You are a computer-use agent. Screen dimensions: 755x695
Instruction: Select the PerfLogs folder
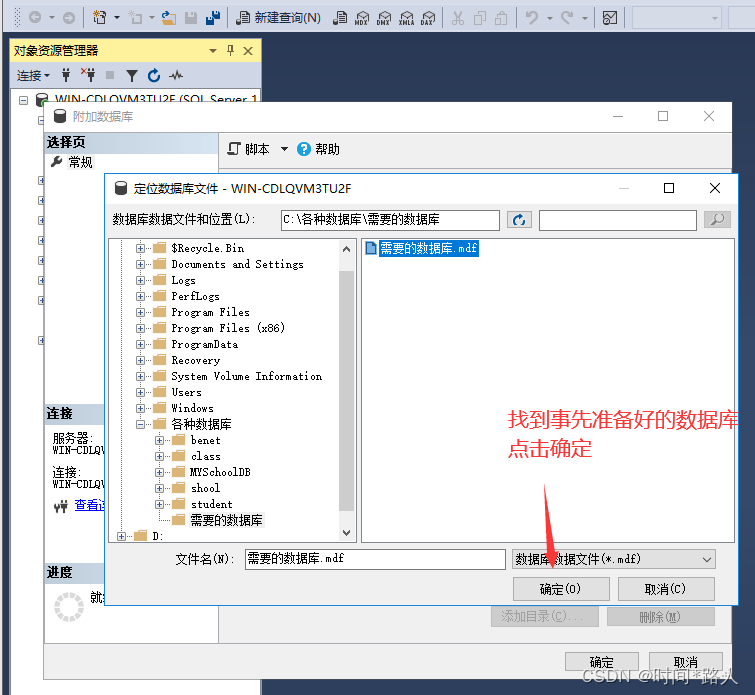click(195, 296)
